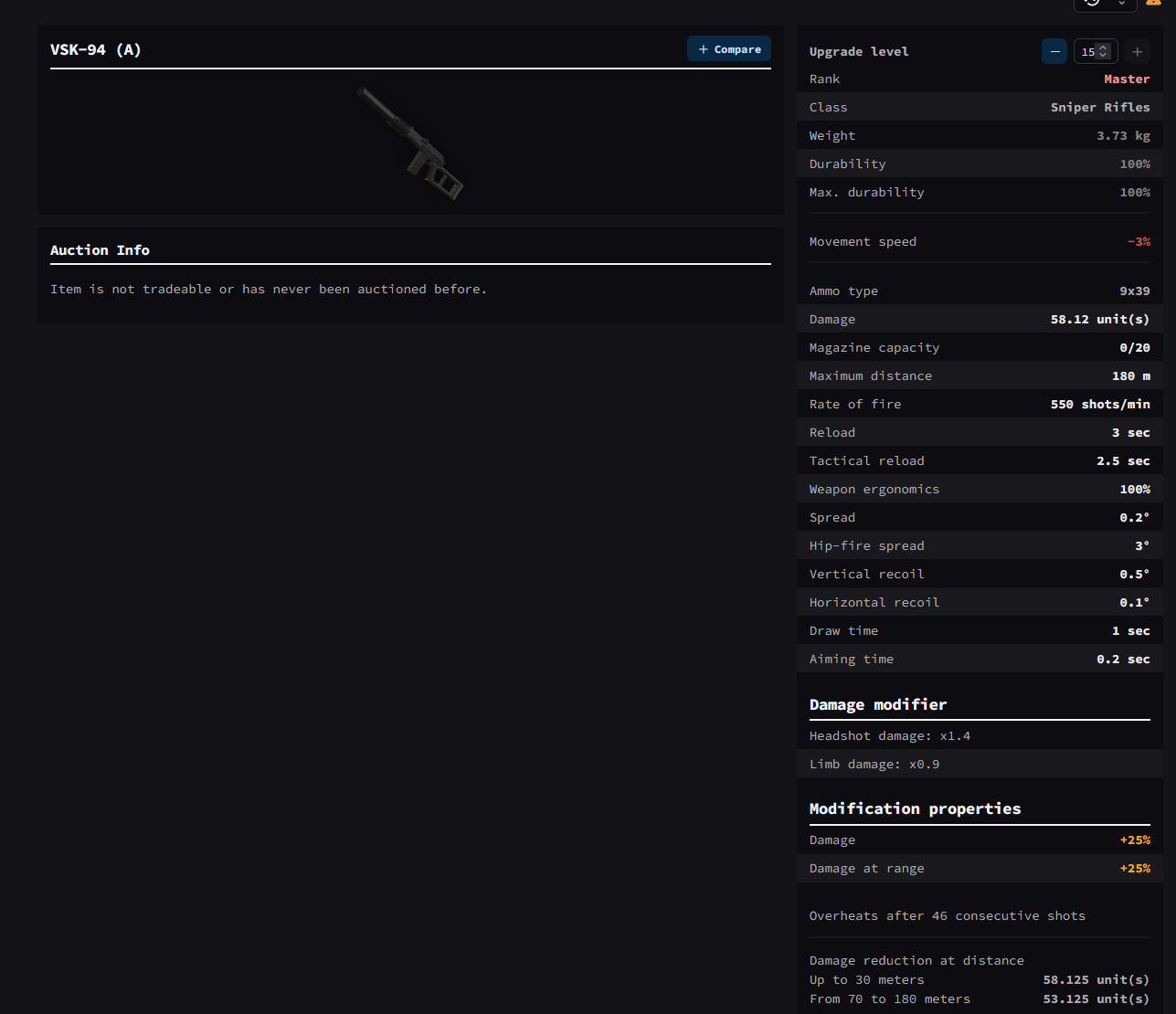Click the 'Max. durability' label

coord(866,193)
